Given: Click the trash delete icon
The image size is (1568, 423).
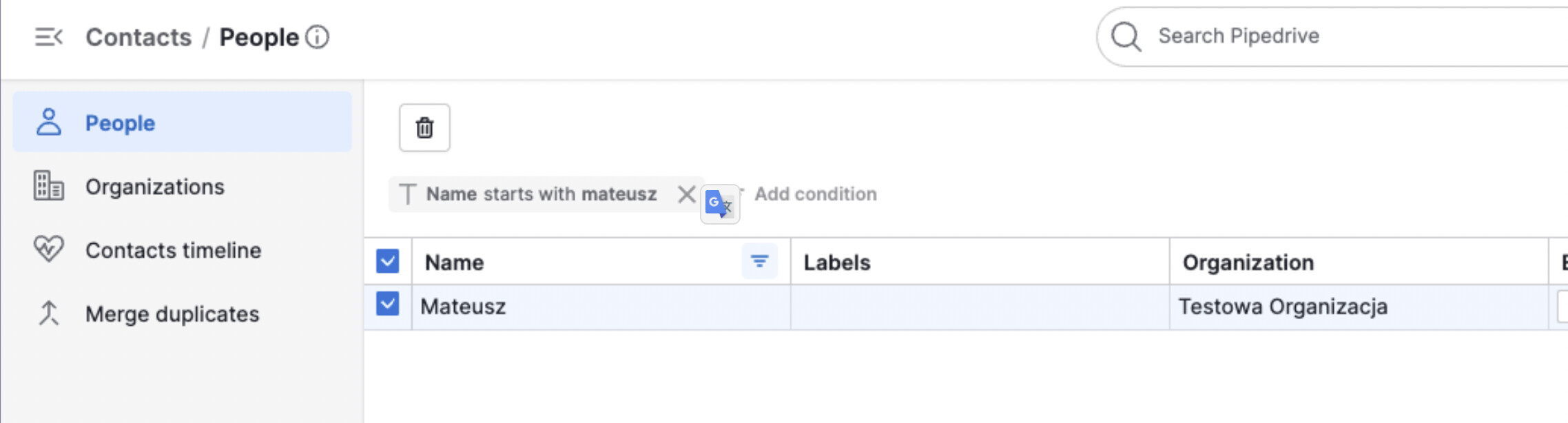Looking at the screenshot, I should pos(424,127).
